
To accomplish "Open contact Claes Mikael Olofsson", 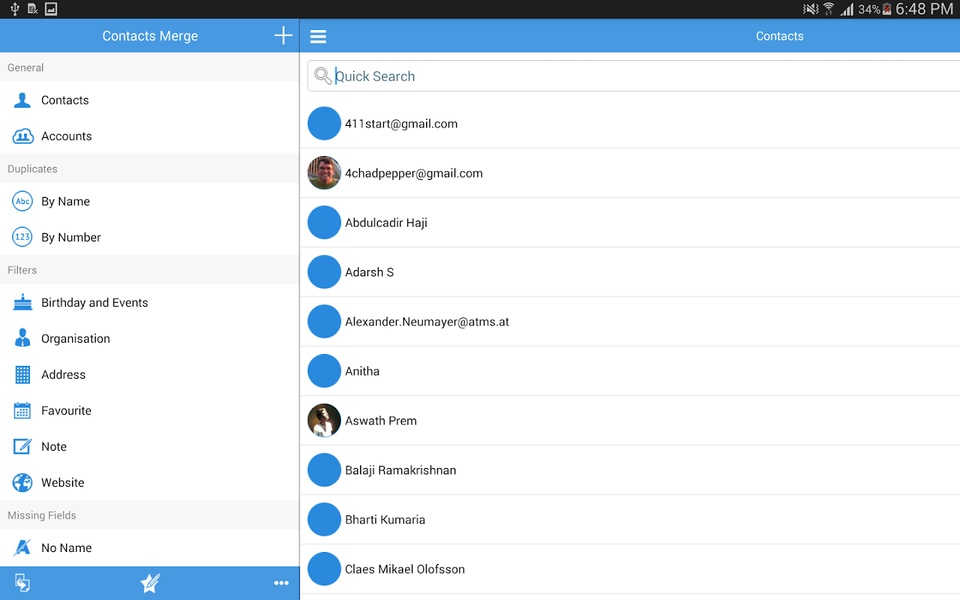I will pyautogui.click(x=630, y=569).
